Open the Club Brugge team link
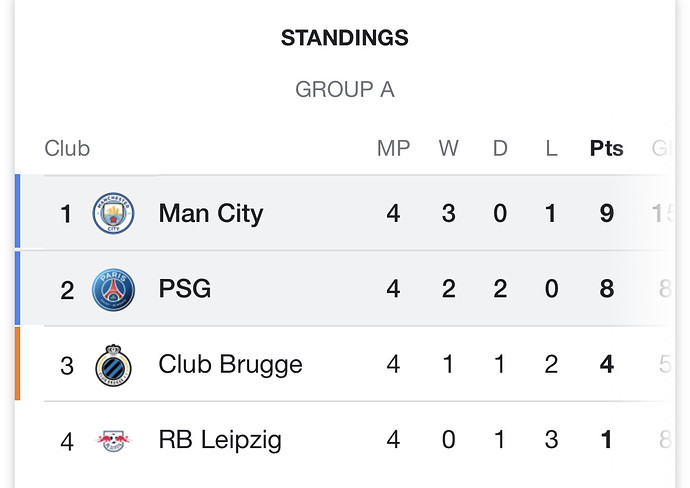The image size is (690, 488). tap(231, 365)
